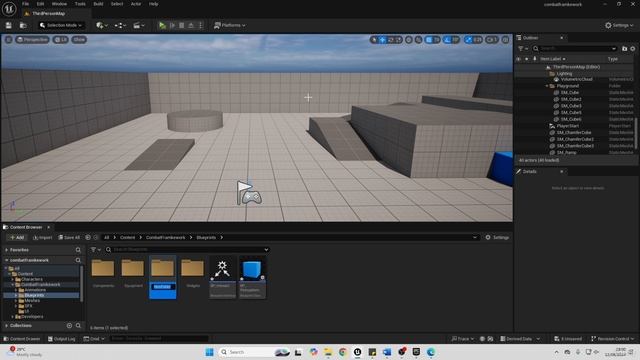Open camera speed setting
This screenshot has height=360, width=640.
coord(492,40)
